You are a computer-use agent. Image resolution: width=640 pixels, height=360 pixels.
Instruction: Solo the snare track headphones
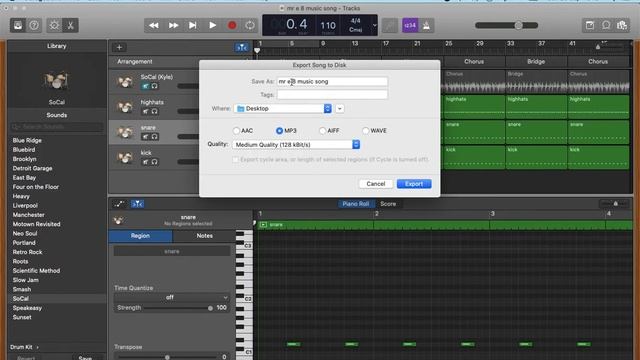click(x=155, y=137)
